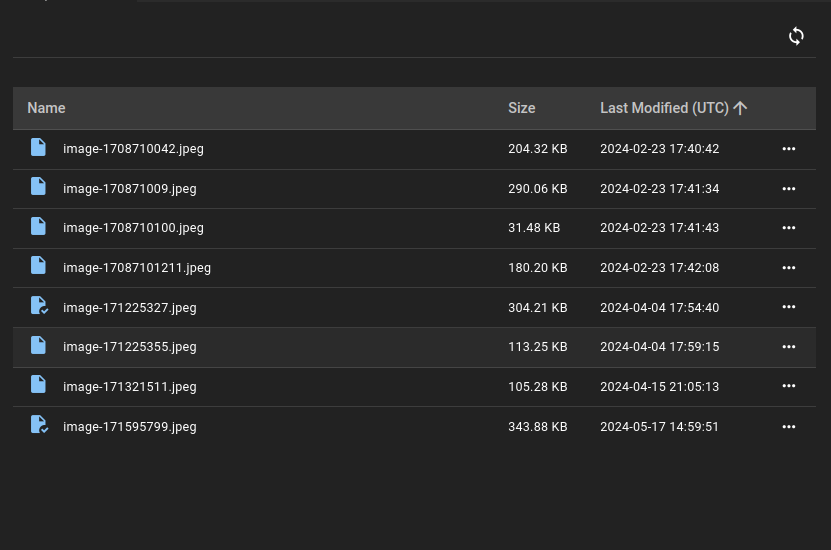Open more options for image-171321511.jpeg

coord(789,386)
